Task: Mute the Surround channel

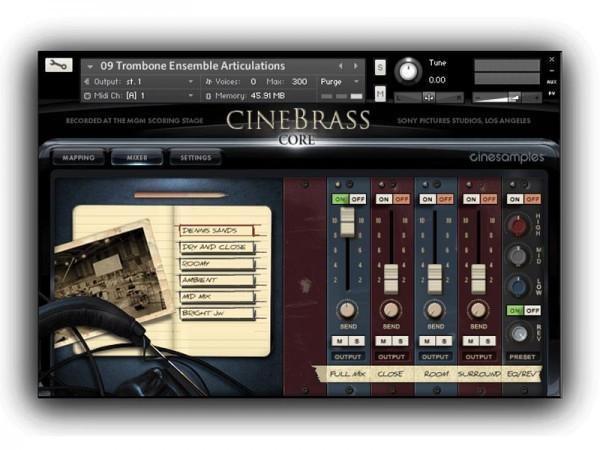Action: (x=471, y=341)
